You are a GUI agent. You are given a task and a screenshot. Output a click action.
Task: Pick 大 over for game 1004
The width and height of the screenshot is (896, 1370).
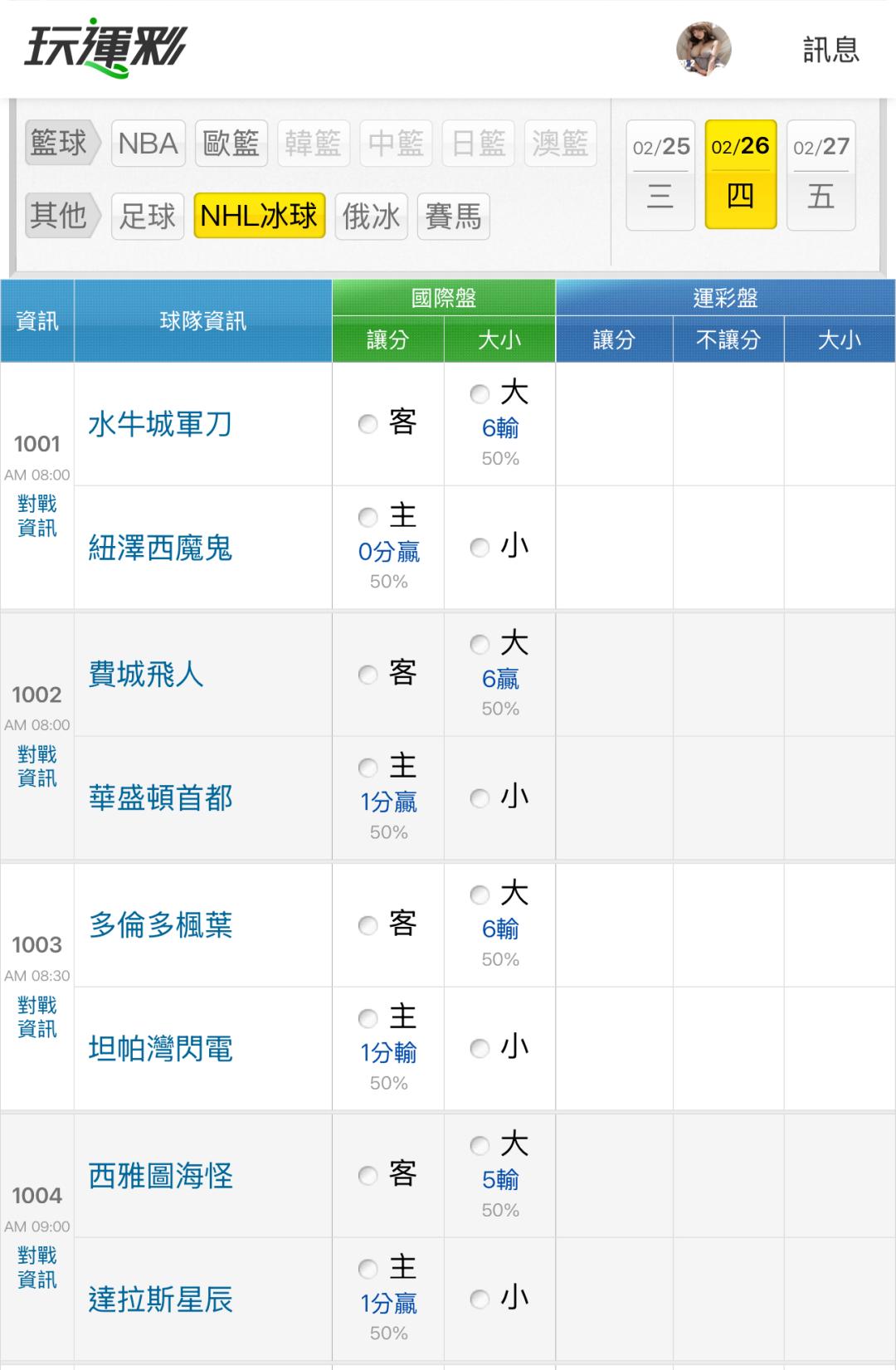[480, 1146]
